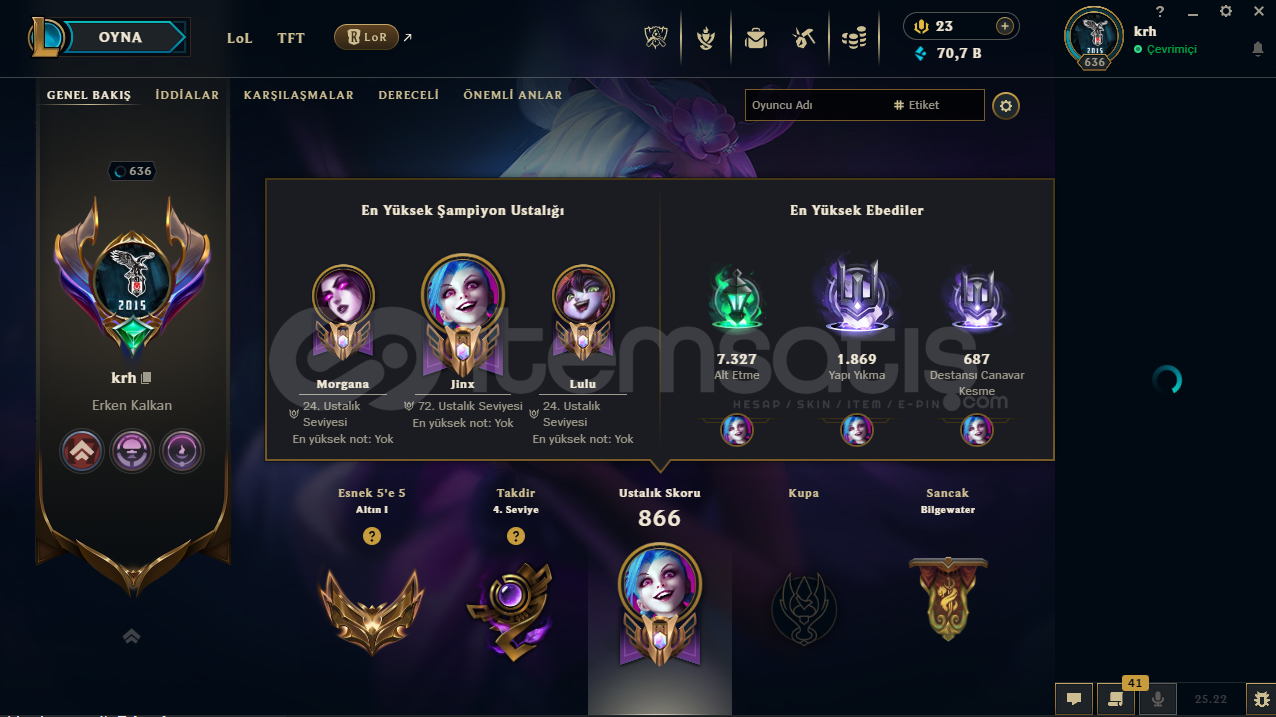
Task: Open the Store coins icon
Action: pyautogui.click(x=853, y=38)
